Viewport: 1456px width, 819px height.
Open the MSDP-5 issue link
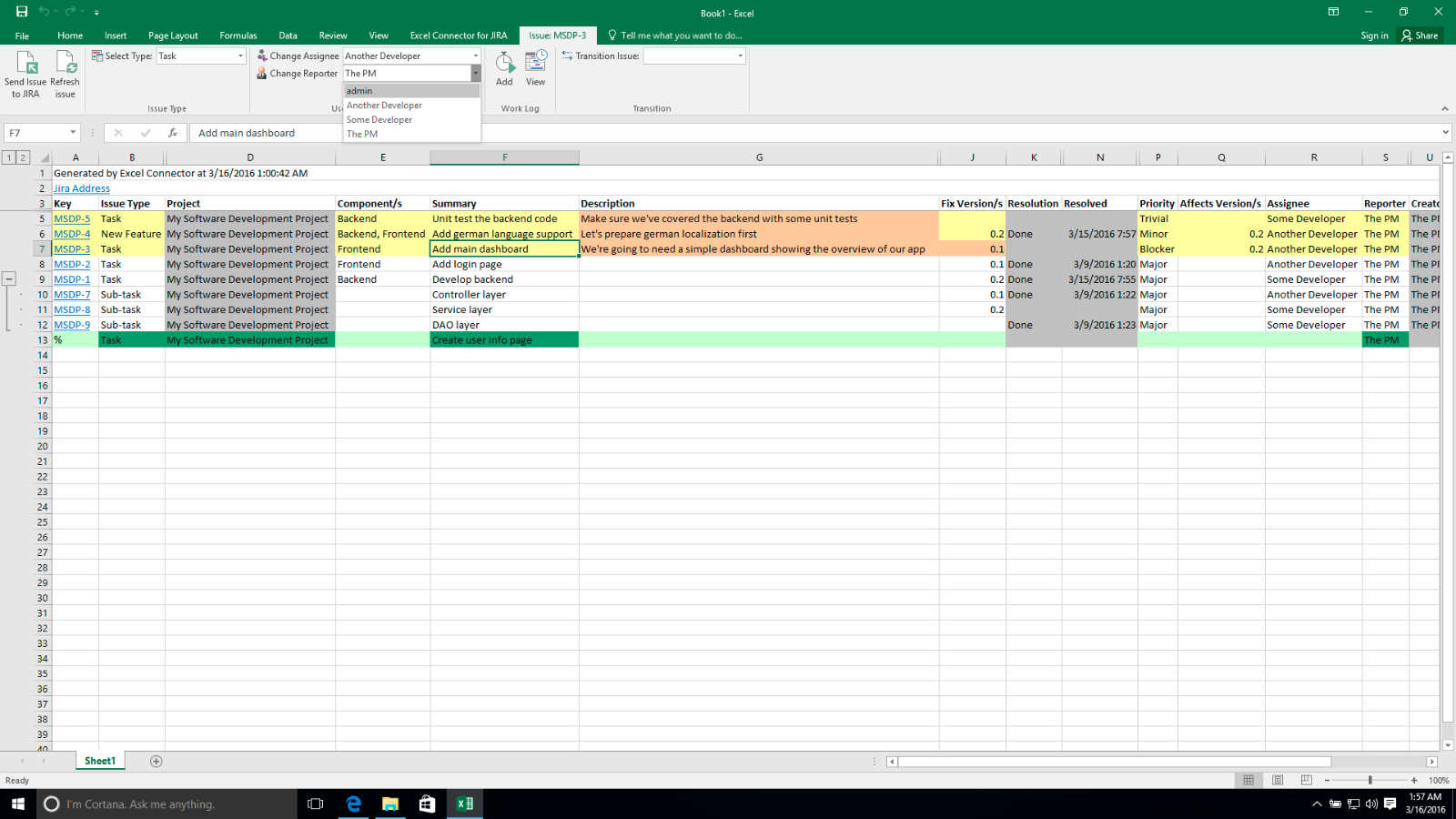[x=72, y=219]
